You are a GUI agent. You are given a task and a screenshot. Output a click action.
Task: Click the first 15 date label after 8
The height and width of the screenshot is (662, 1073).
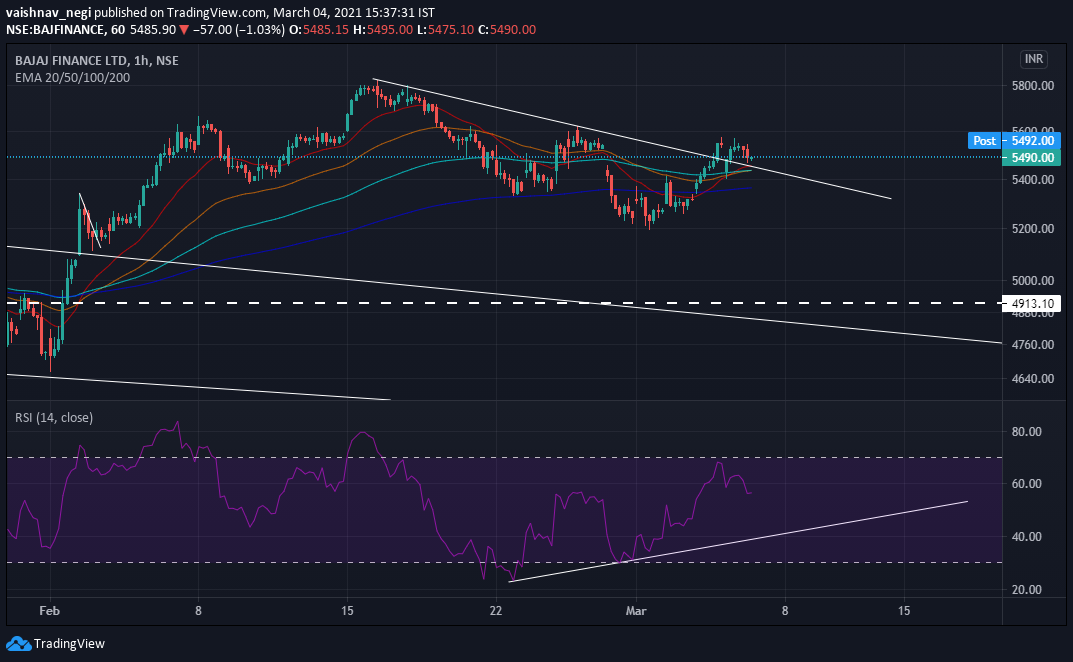click(x=347, y=610)
